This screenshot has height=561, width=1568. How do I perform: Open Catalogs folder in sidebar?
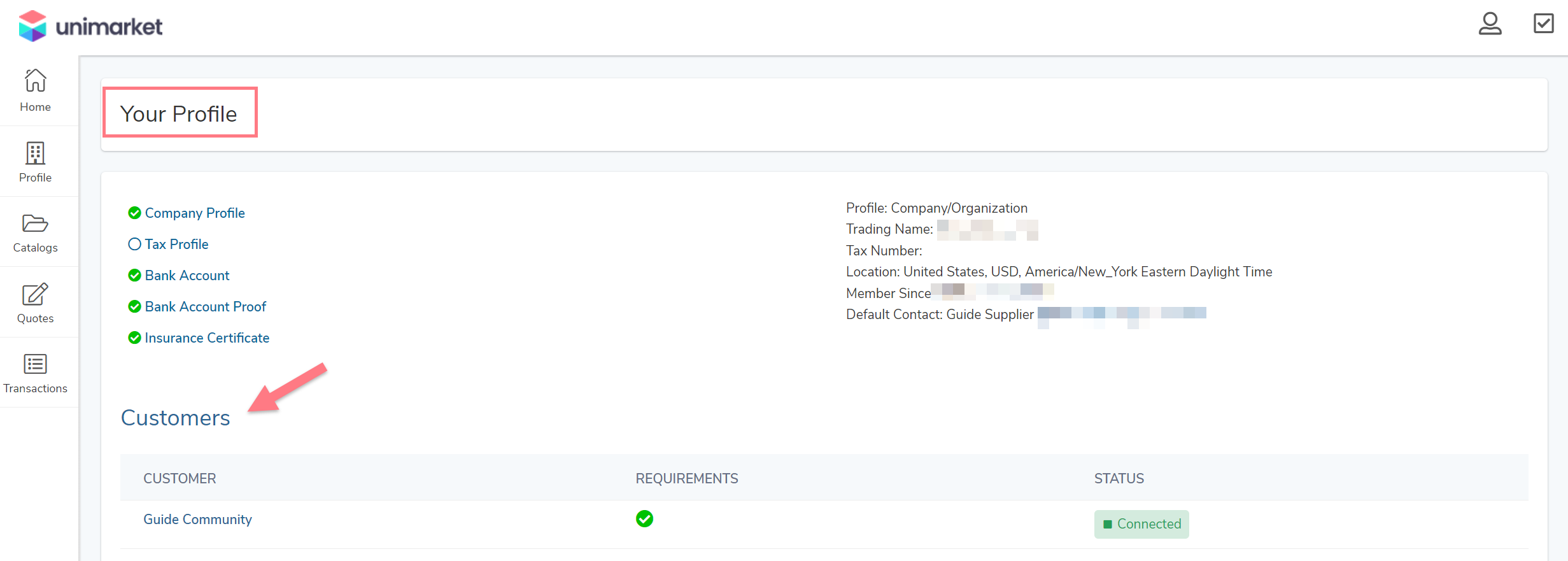(35, 232)
